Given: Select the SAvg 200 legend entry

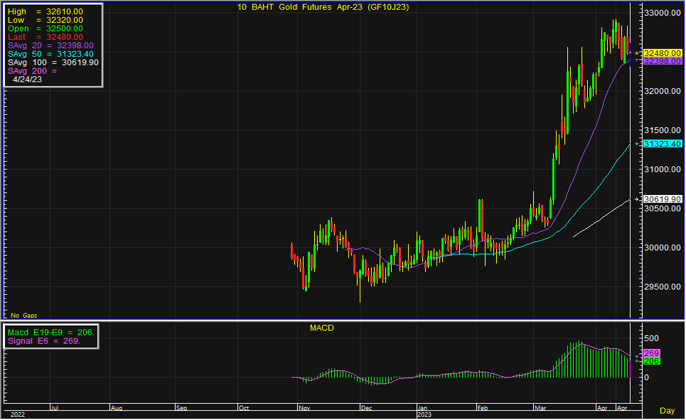Looking at the screenshot, I should (x=35, y=72).
